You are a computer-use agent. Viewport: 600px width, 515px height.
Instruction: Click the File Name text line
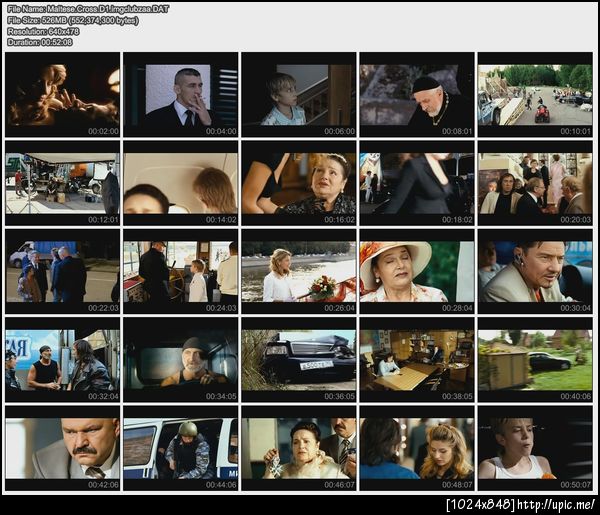(x=88, y=9)
